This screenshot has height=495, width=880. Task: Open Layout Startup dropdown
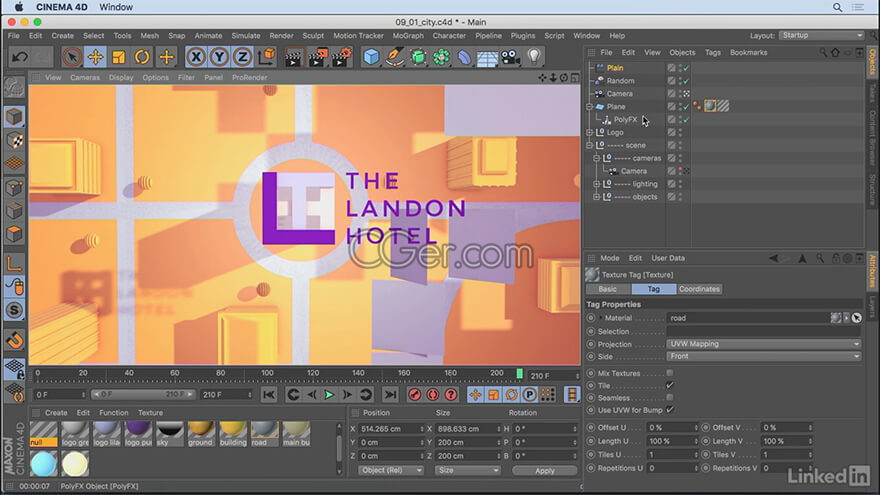tap(822, 35)
